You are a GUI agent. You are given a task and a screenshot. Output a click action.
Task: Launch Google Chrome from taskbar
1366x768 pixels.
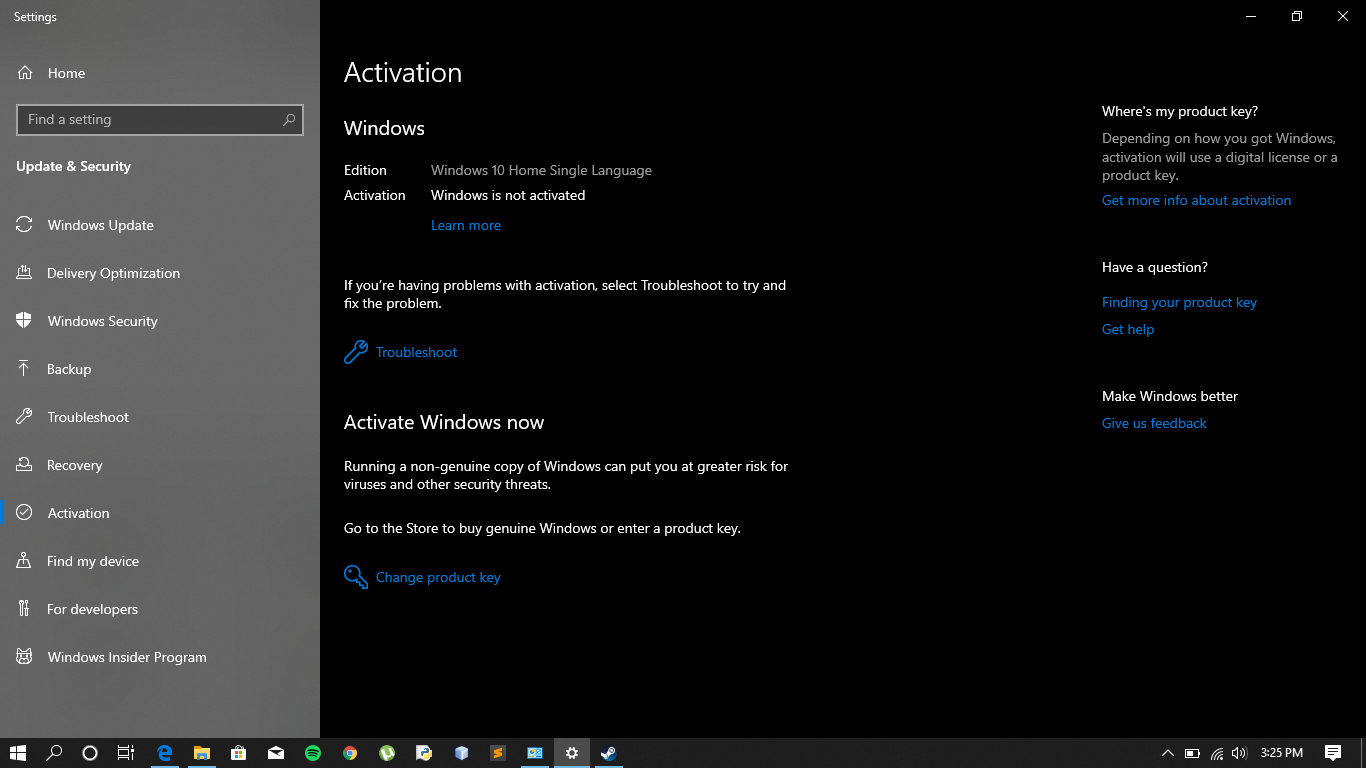[350, 753]
